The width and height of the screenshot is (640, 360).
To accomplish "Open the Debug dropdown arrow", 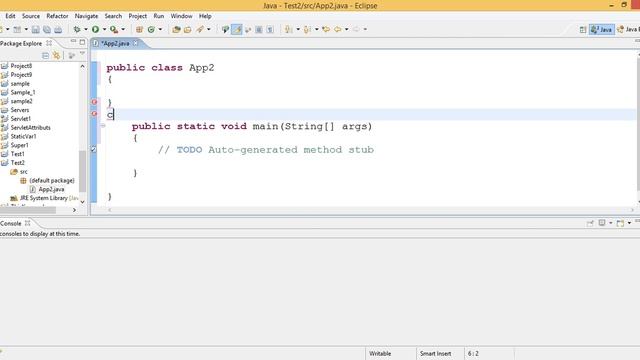I will (x=86, y=29).
